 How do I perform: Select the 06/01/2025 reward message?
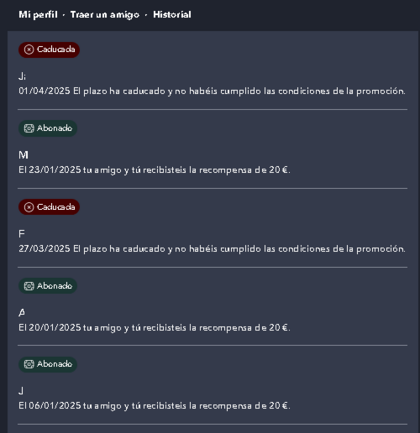pyautogui.click(x=154, y=406)
